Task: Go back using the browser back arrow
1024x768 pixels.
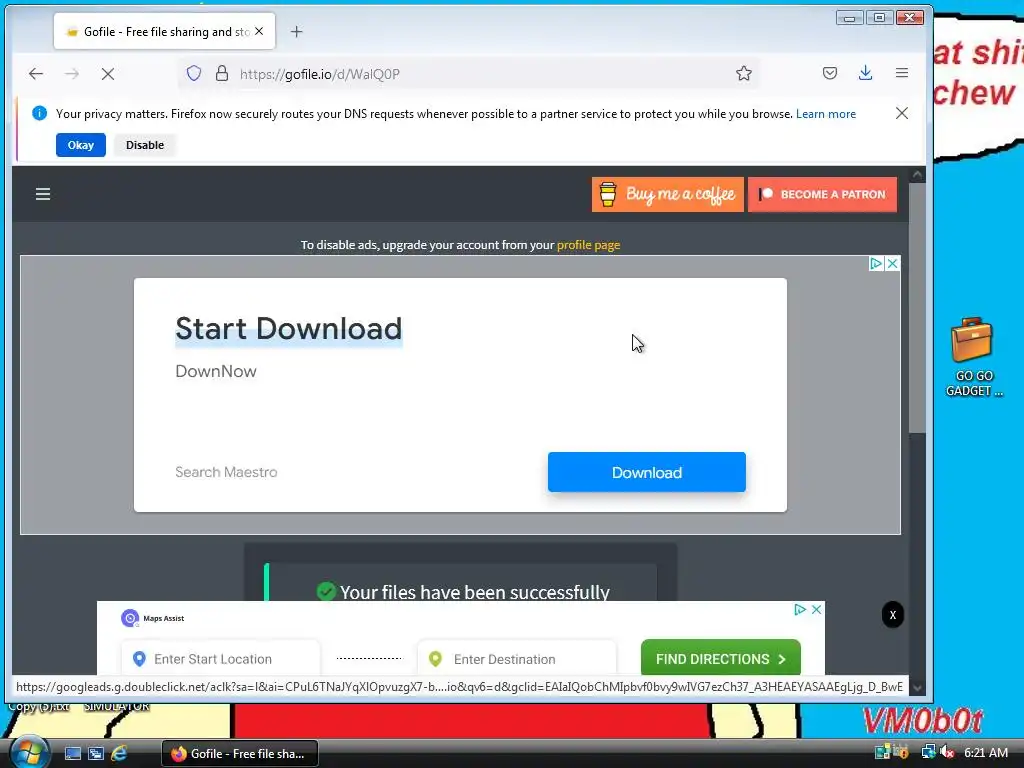Action: pos(36,74)
